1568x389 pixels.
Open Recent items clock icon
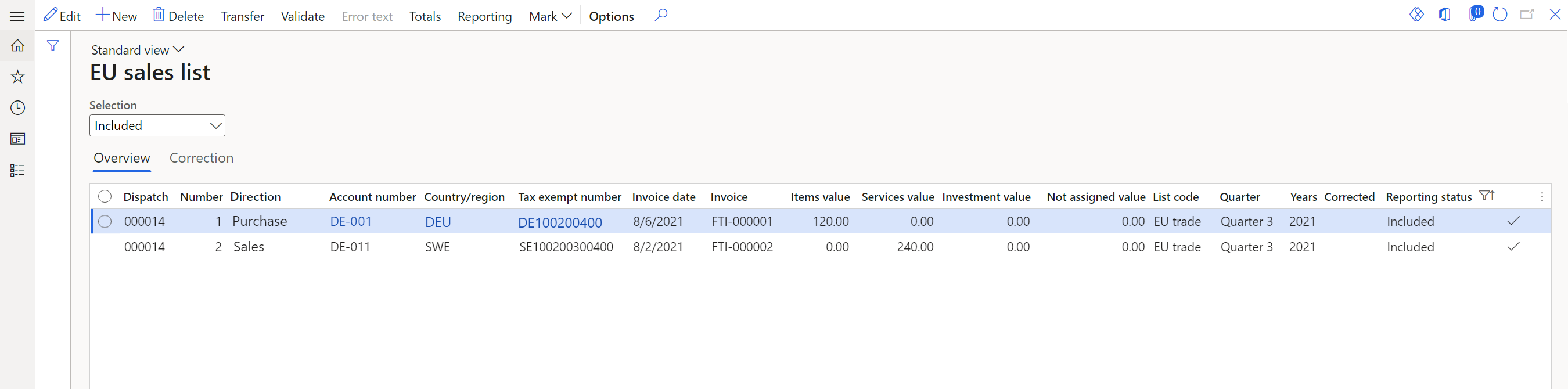point(17,108)
